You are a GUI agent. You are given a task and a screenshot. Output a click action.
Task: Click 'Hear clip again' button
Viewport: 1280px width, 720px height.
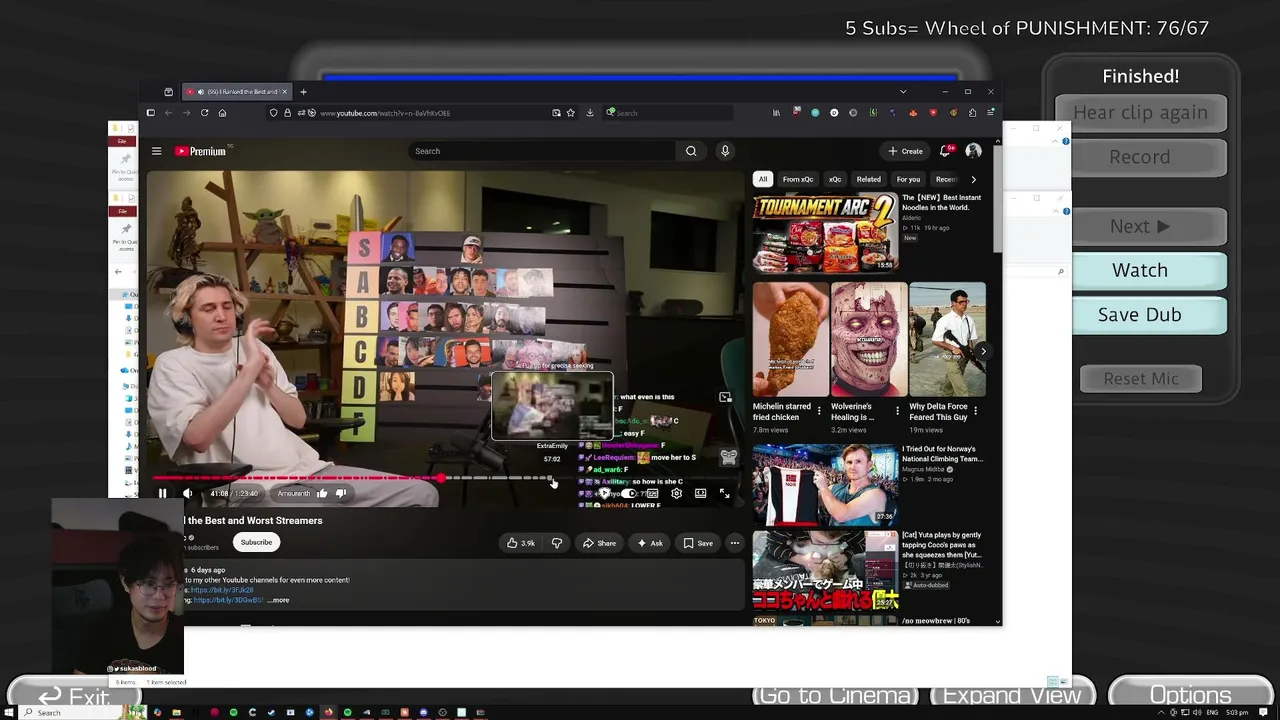click(x=1141, y=113)
